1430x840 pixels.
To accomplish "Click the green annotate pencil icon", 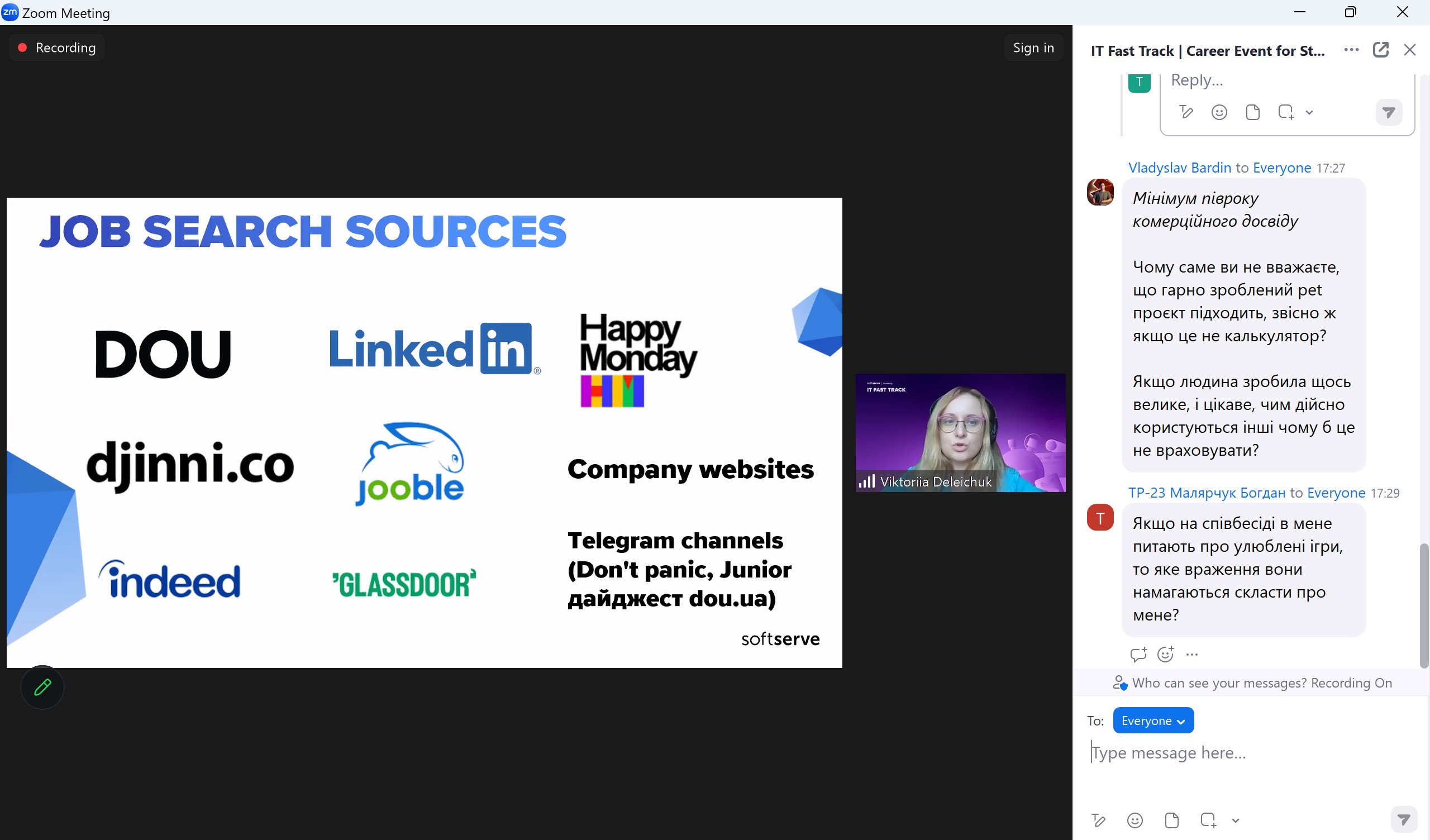I will pos(42,688).
